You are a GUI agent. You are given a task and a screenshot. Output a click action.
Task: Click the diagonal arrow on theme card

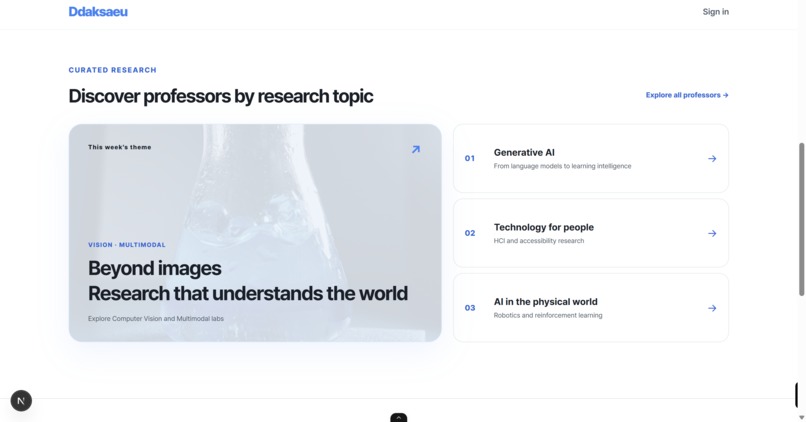pyautogui.click(x=416, y=150)
